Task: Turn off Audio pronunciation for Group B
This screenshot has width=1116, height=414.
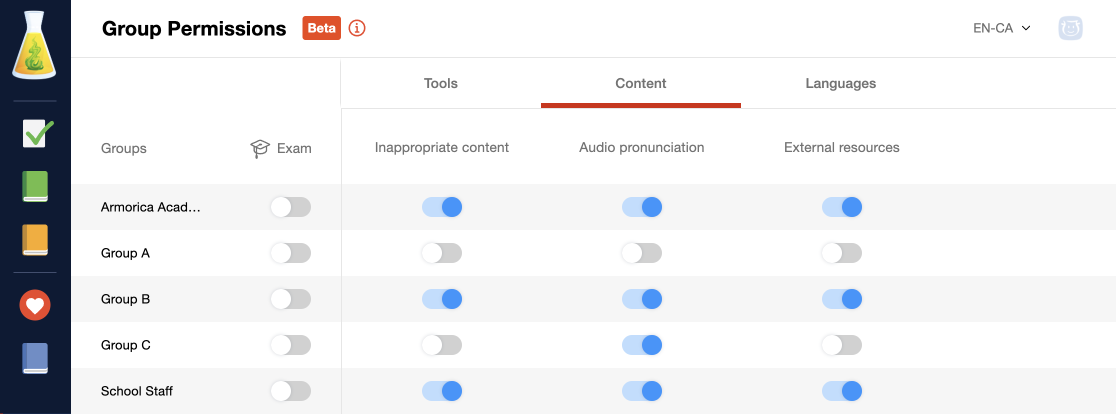Action: 642,299
